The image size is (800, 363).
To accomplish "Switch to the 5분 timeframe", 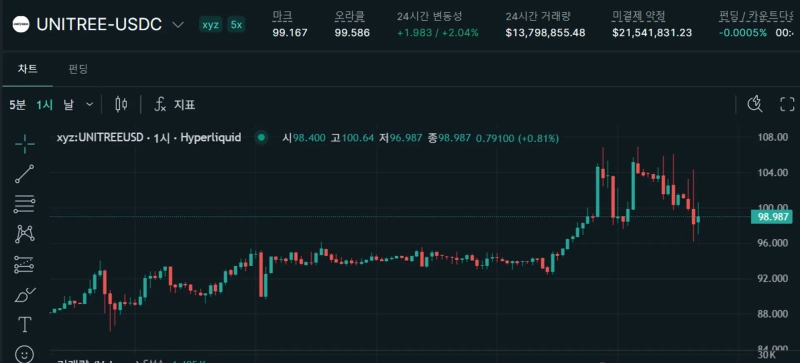I will 17,105.
